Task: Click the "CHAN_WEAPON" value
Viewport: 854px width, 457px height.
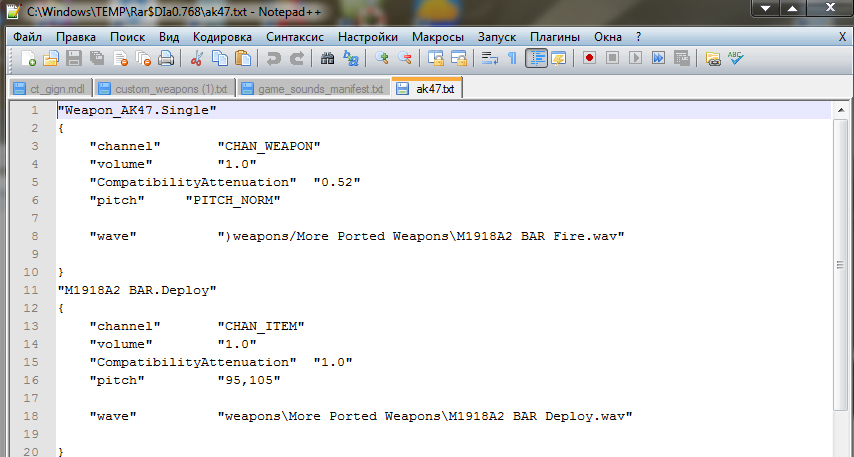Action: point(269,146)
